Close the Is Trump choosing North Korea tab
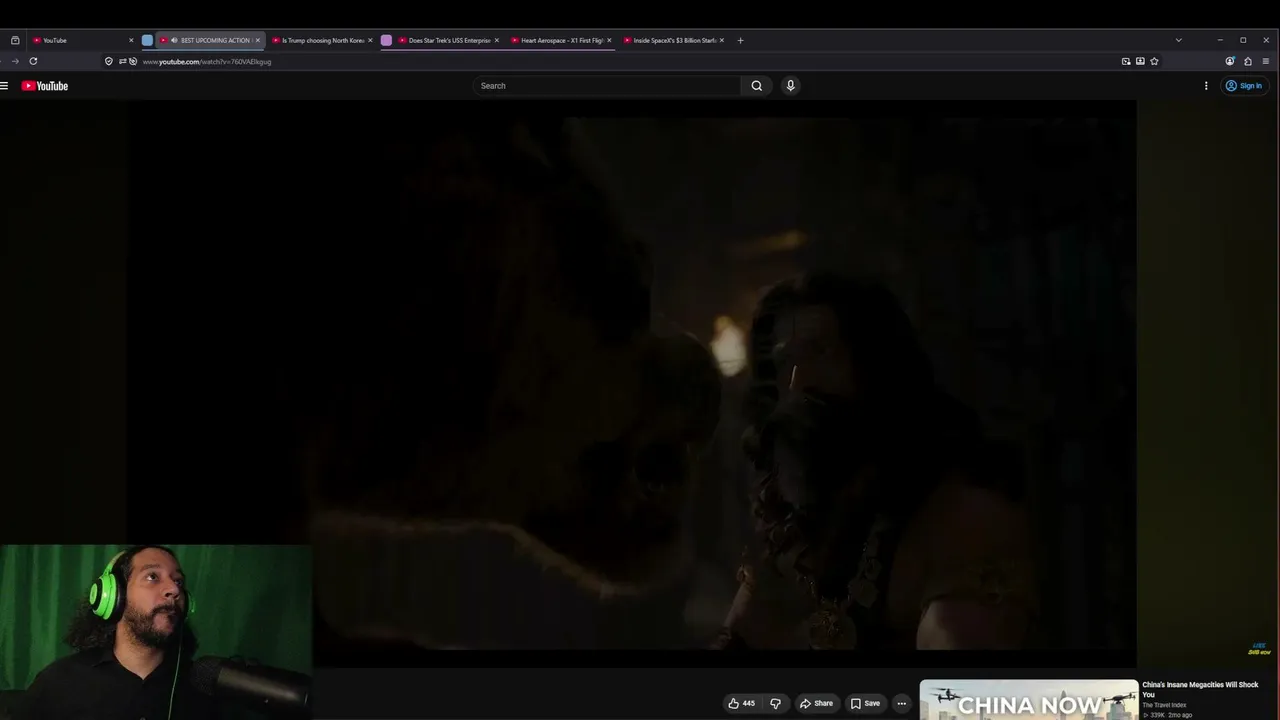 (x=370, y=40)
